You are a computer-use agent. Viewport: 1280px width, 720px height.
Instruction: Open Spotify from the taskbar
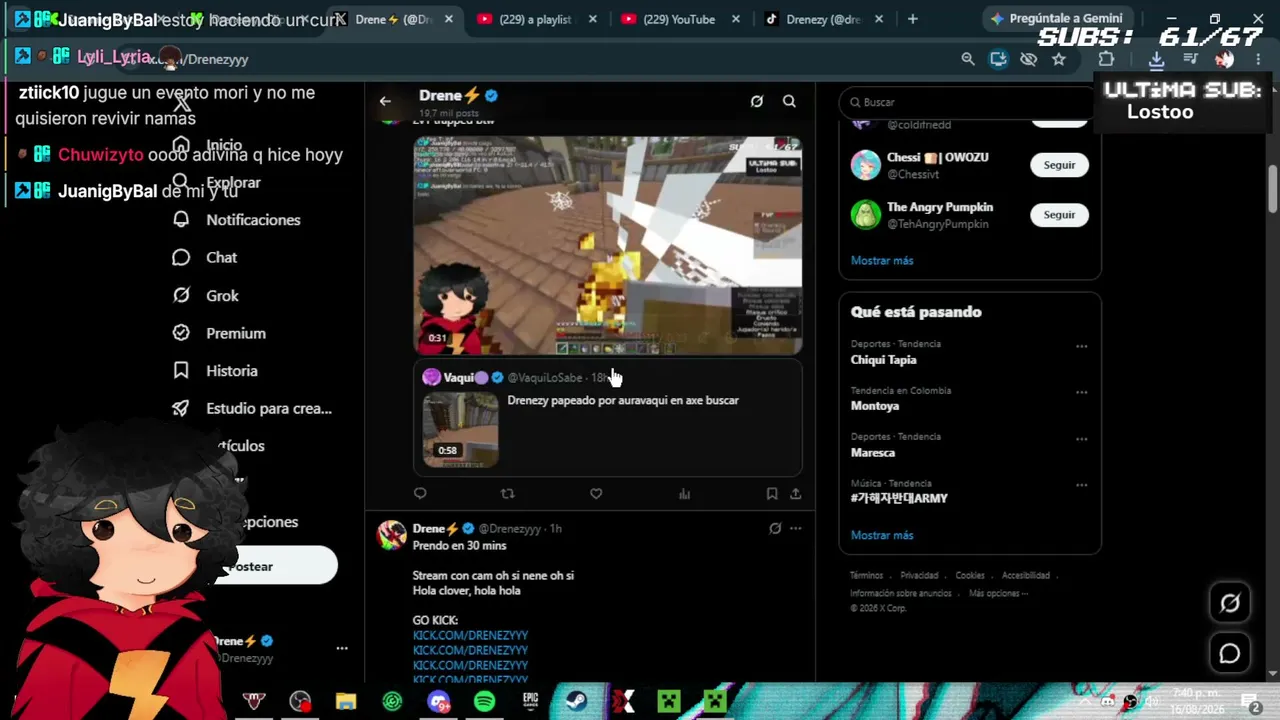click(484, 702)
